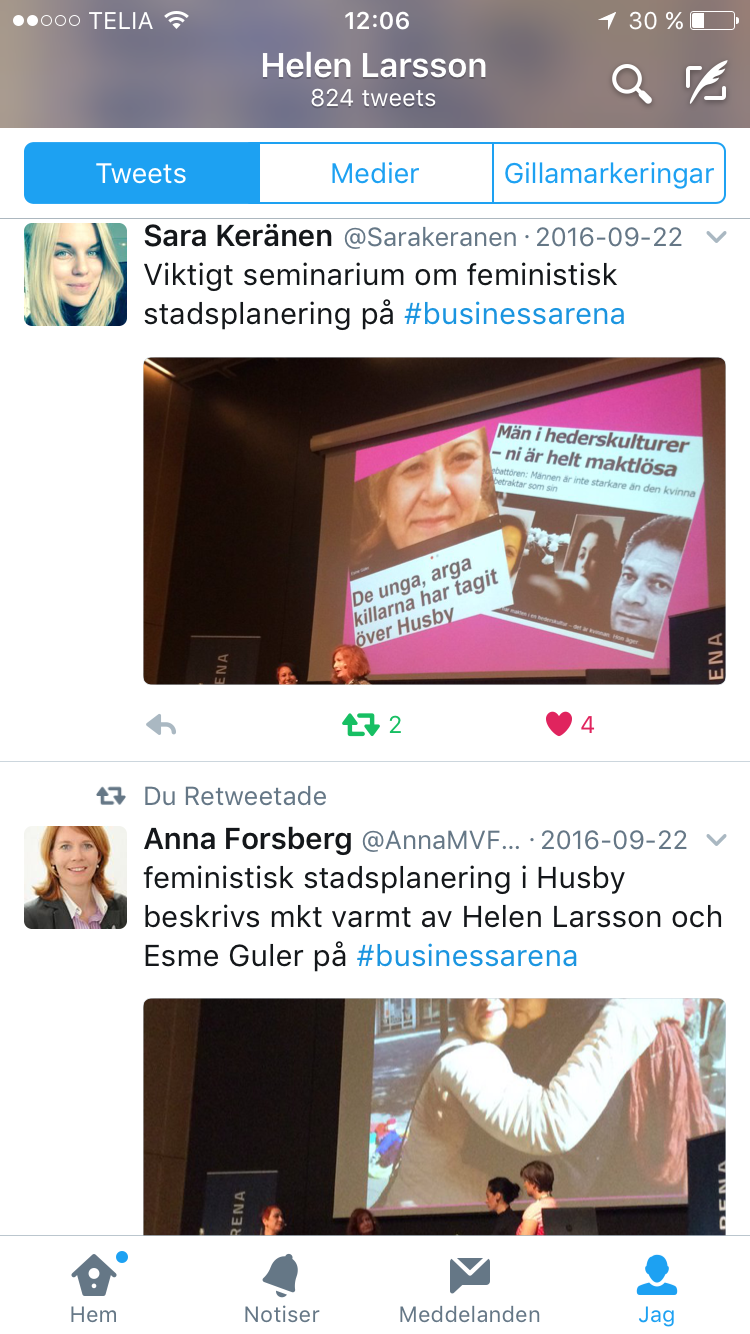
Task: Switch to the Medier tab
Action: tap(375, 173)
